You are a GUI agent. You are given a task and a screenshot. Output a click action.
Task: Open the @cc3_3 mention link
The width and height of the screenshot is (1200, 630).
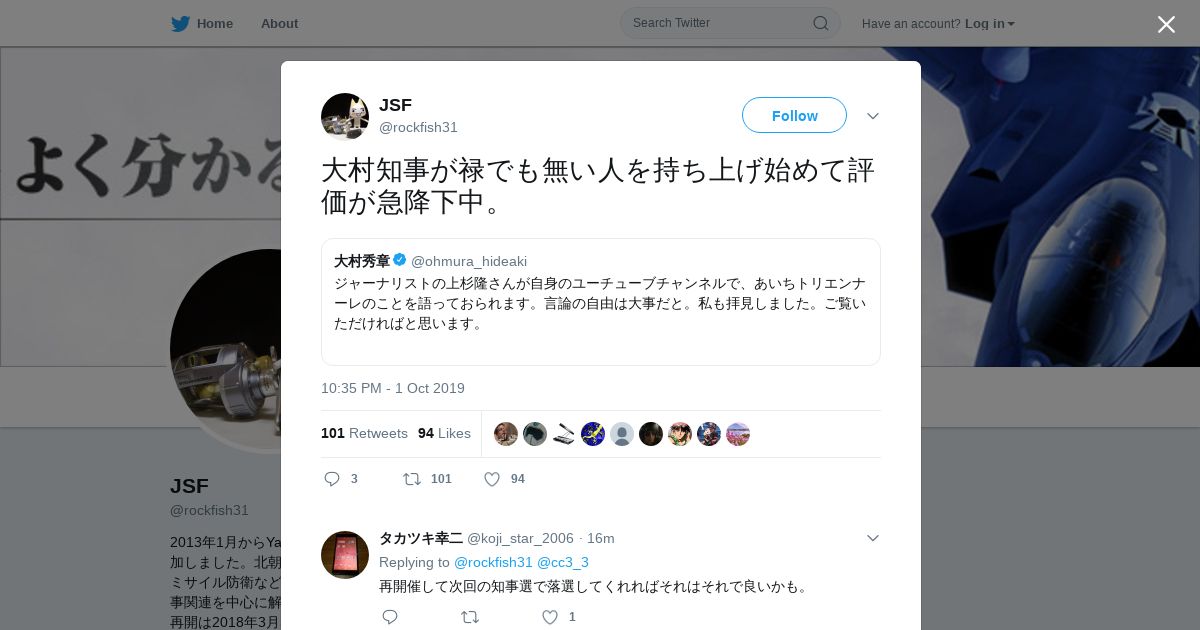pos(563,562)
